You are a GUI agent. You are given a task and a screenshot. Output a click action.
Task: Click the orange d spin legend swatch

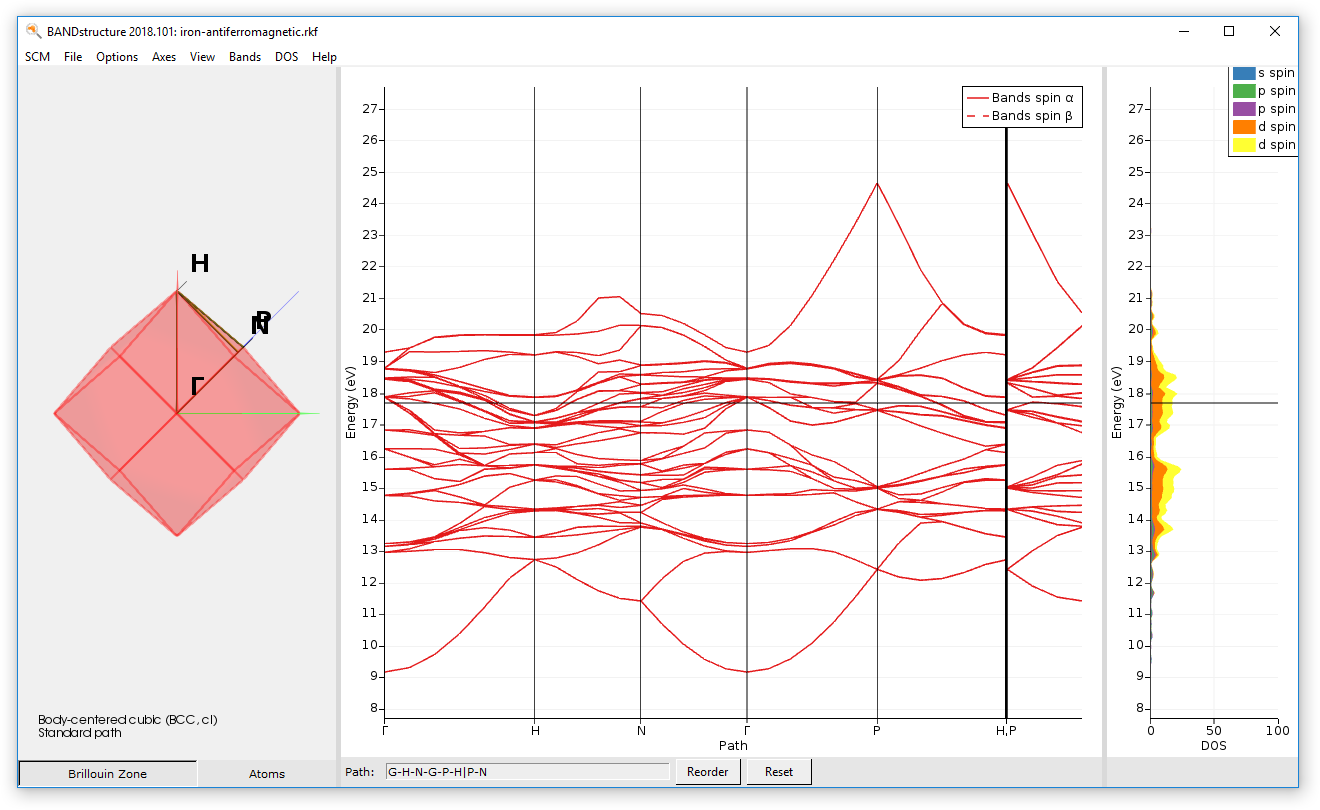1246,126
